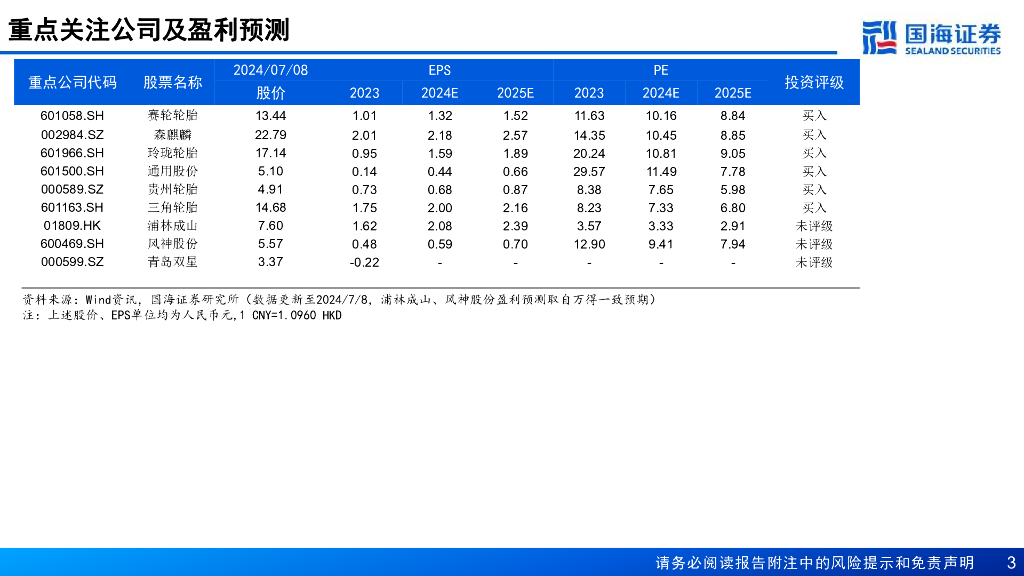Click stock code 002984.SZ
1024x576 pixels.
(72, 134)
